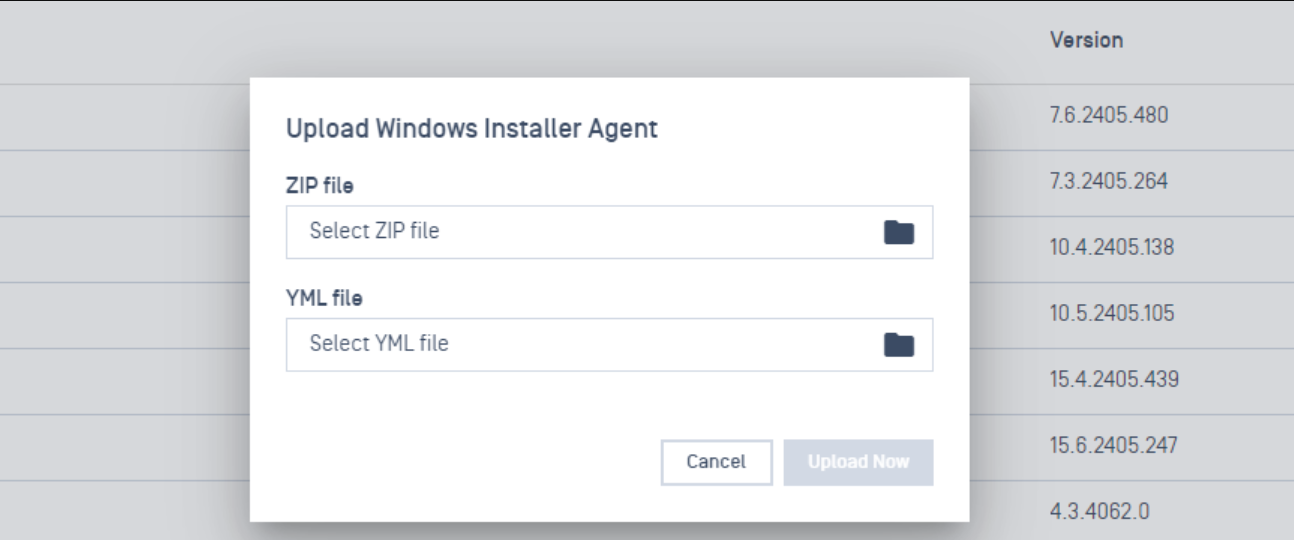Click the dimmed header row left of Version
The image size is (1294, 540).
500,41
